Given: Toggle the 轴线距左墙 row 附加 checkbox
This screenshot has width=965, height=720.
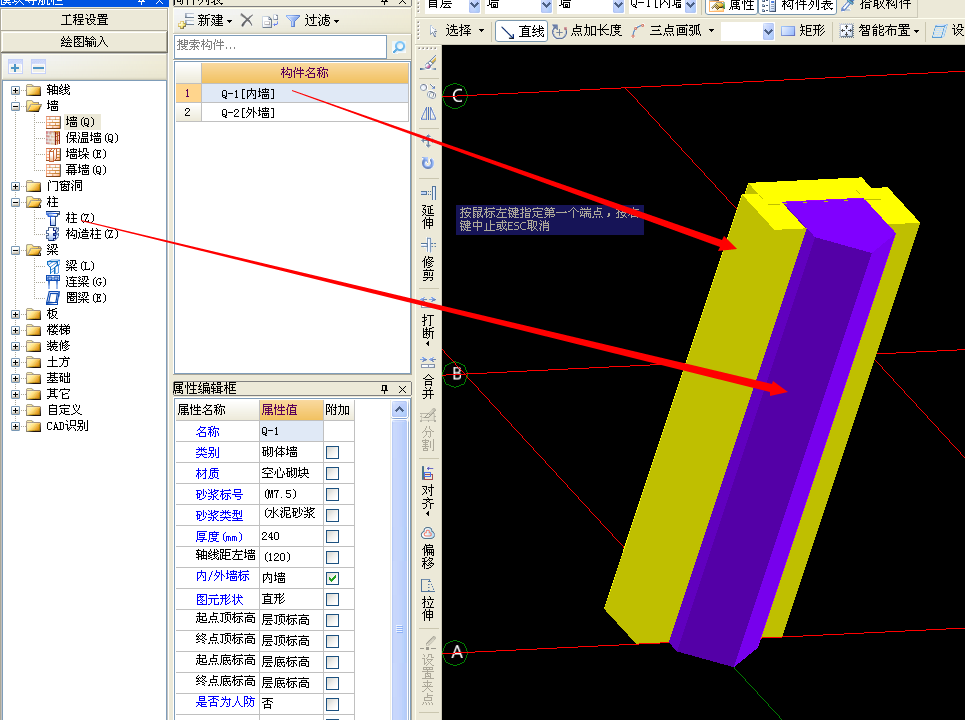Looking at the screenshot, I should click(x=332, y=557).
